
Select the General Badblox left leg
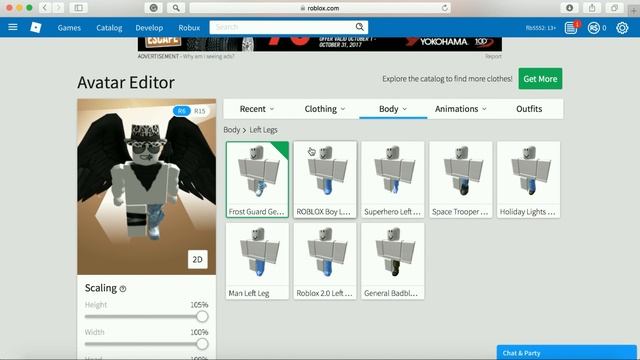pyautogui.click(x=393, y=261)
